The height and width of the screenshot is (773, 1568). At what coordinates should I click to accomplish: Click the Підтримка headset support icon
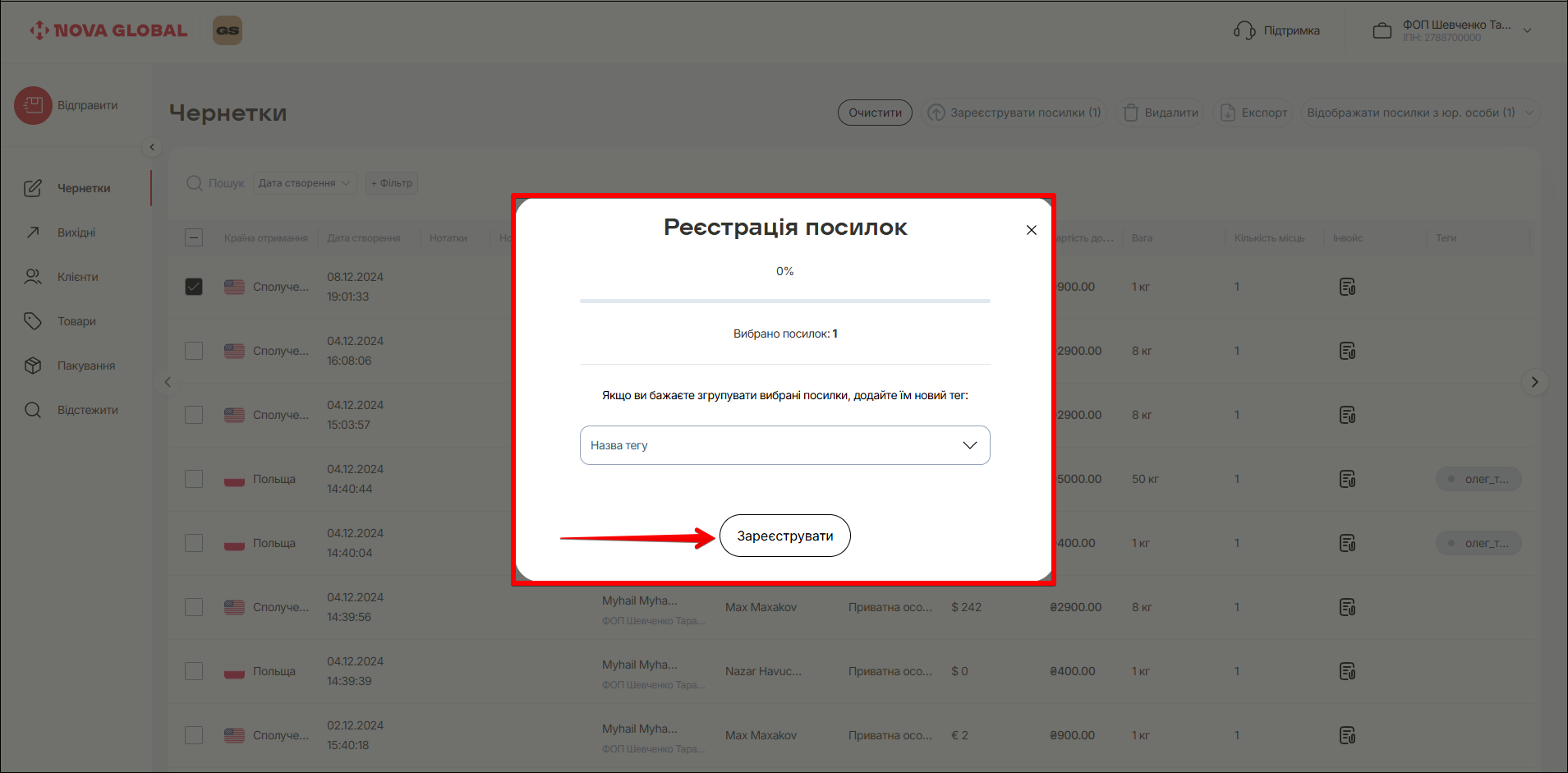pos(1244,30)
